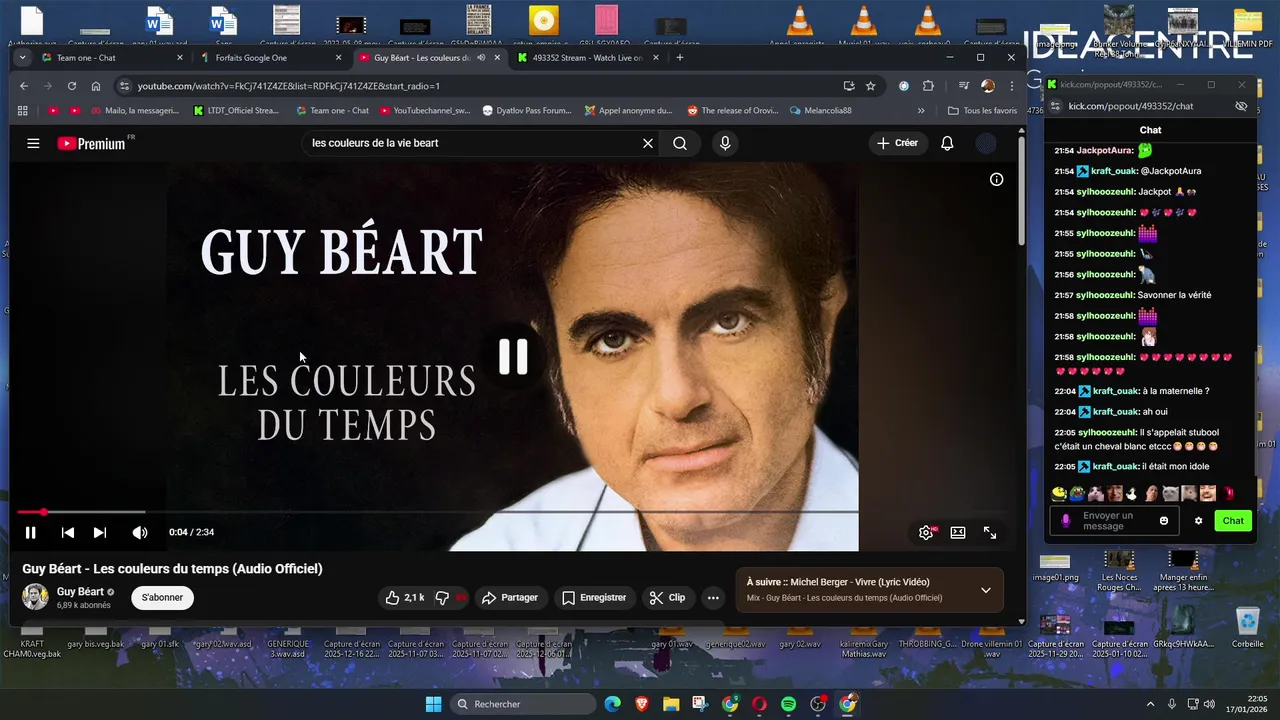
Task: Click the kraft_ouak name in 'ah oui' message
Action: [x=1115, y=412]
